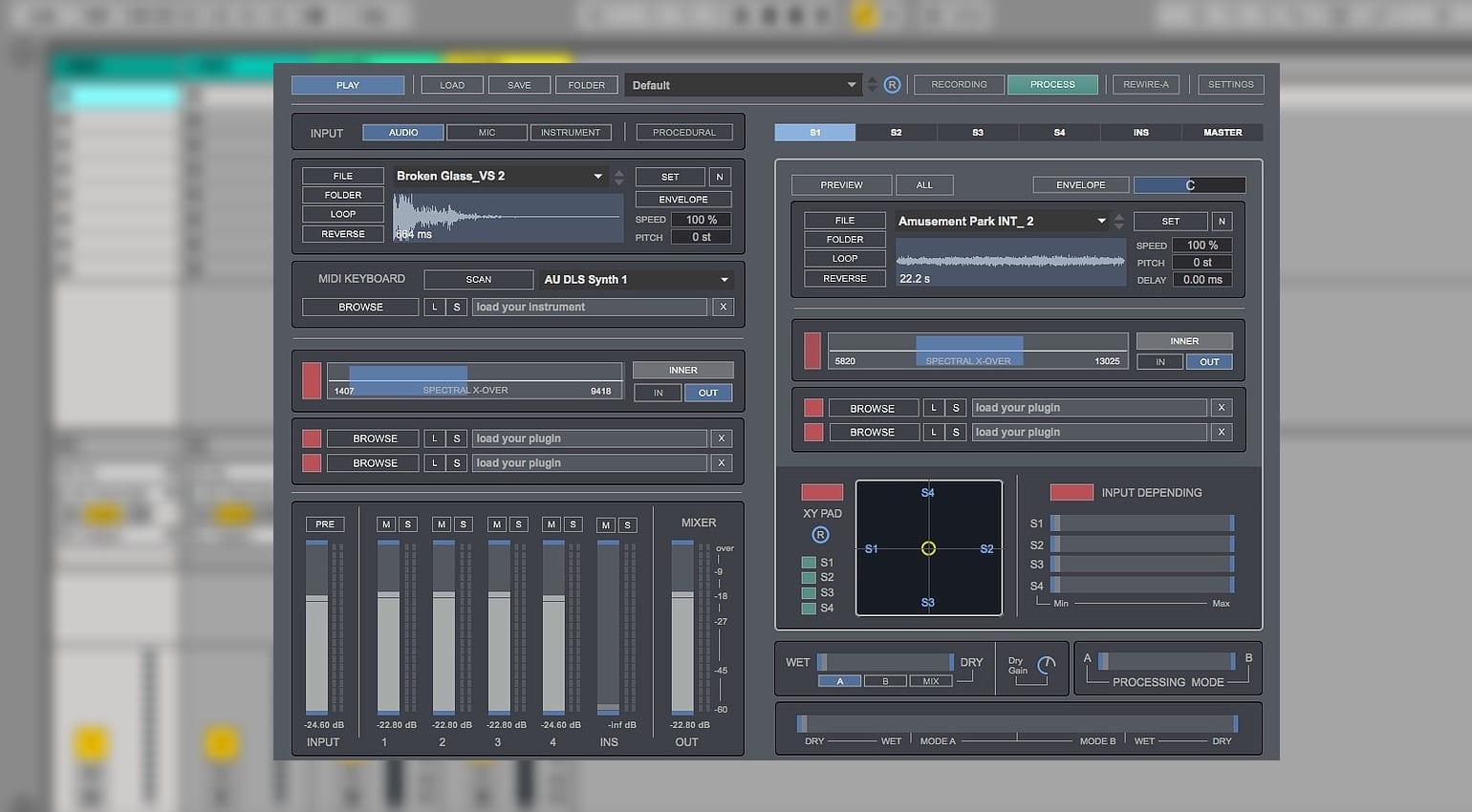Screen dimensions: 1472x812
Task: Click the circled R reset icon under XY PAD
Action: 820,535
